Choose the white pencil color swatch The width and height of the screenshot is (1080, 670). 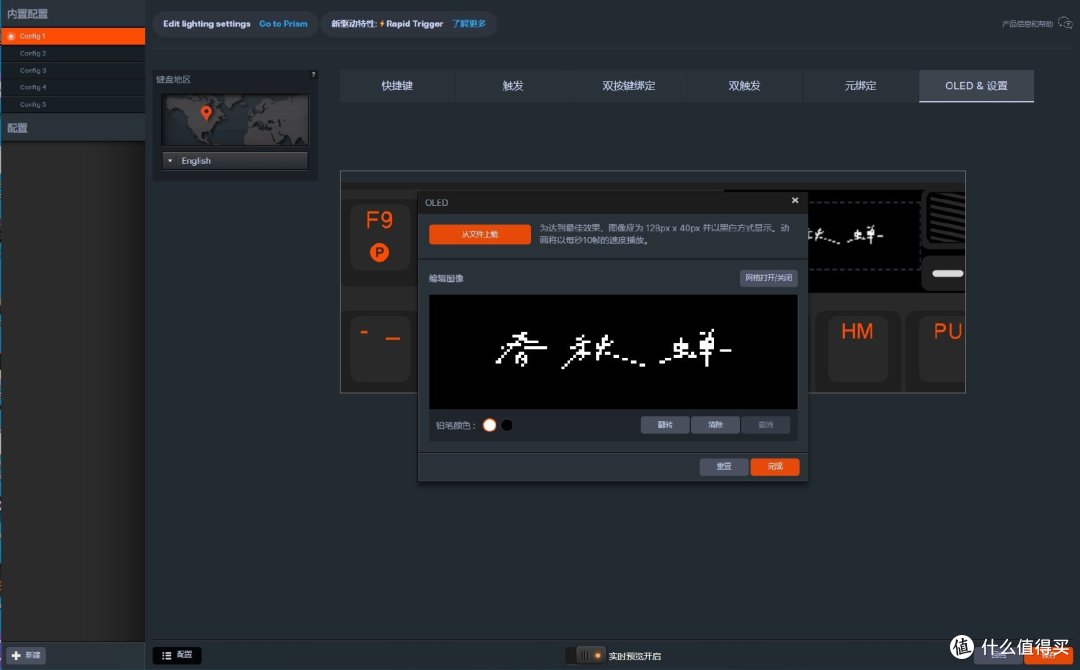click(489, 425)
